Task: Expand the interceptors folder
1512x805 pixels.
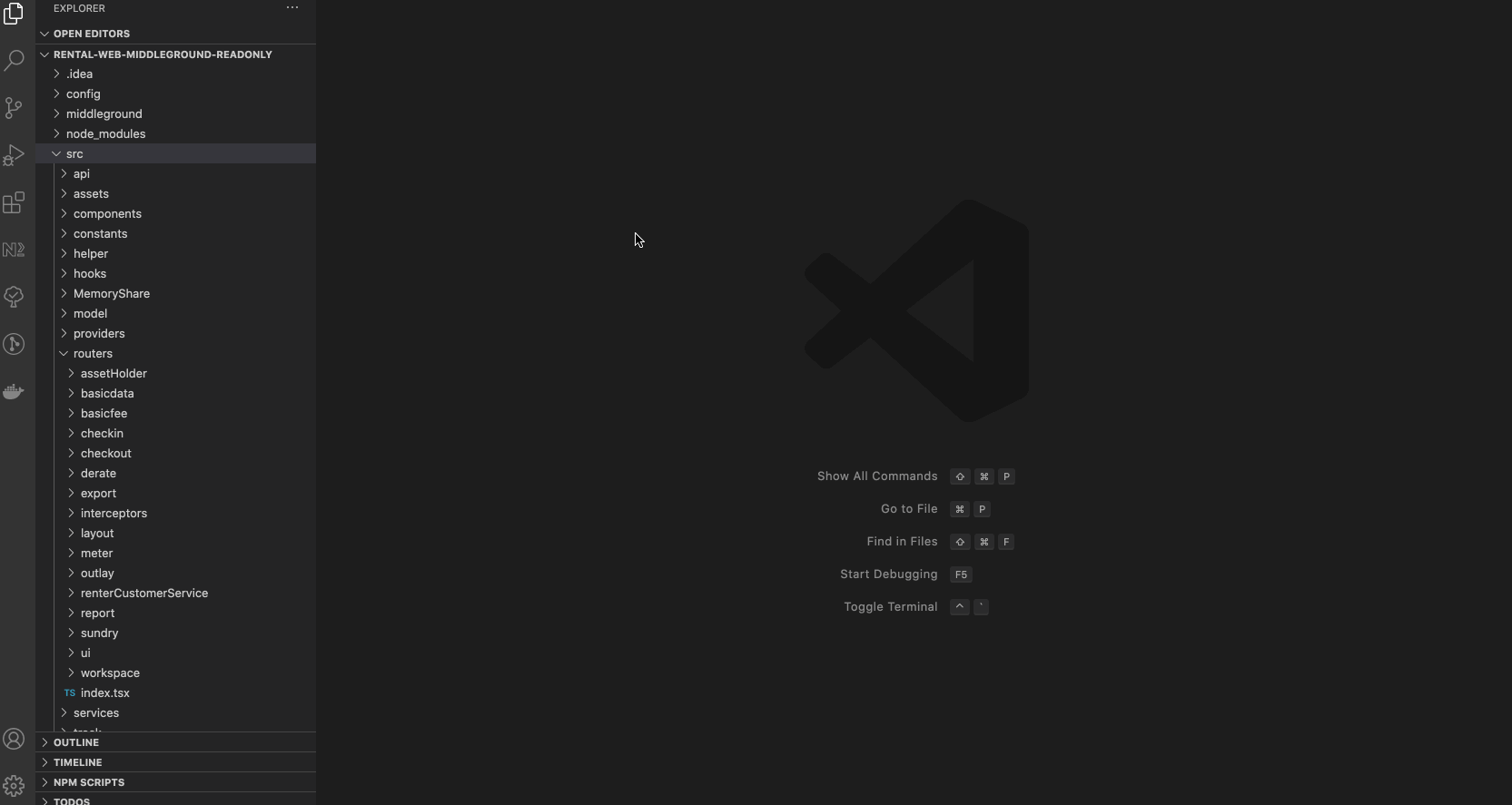Action: (x=175, y=514)
